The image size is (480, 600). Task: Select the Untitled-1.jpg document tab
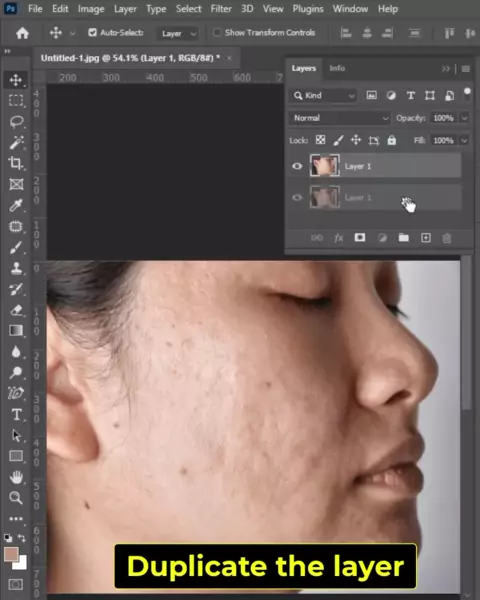(x=130, y=58)
